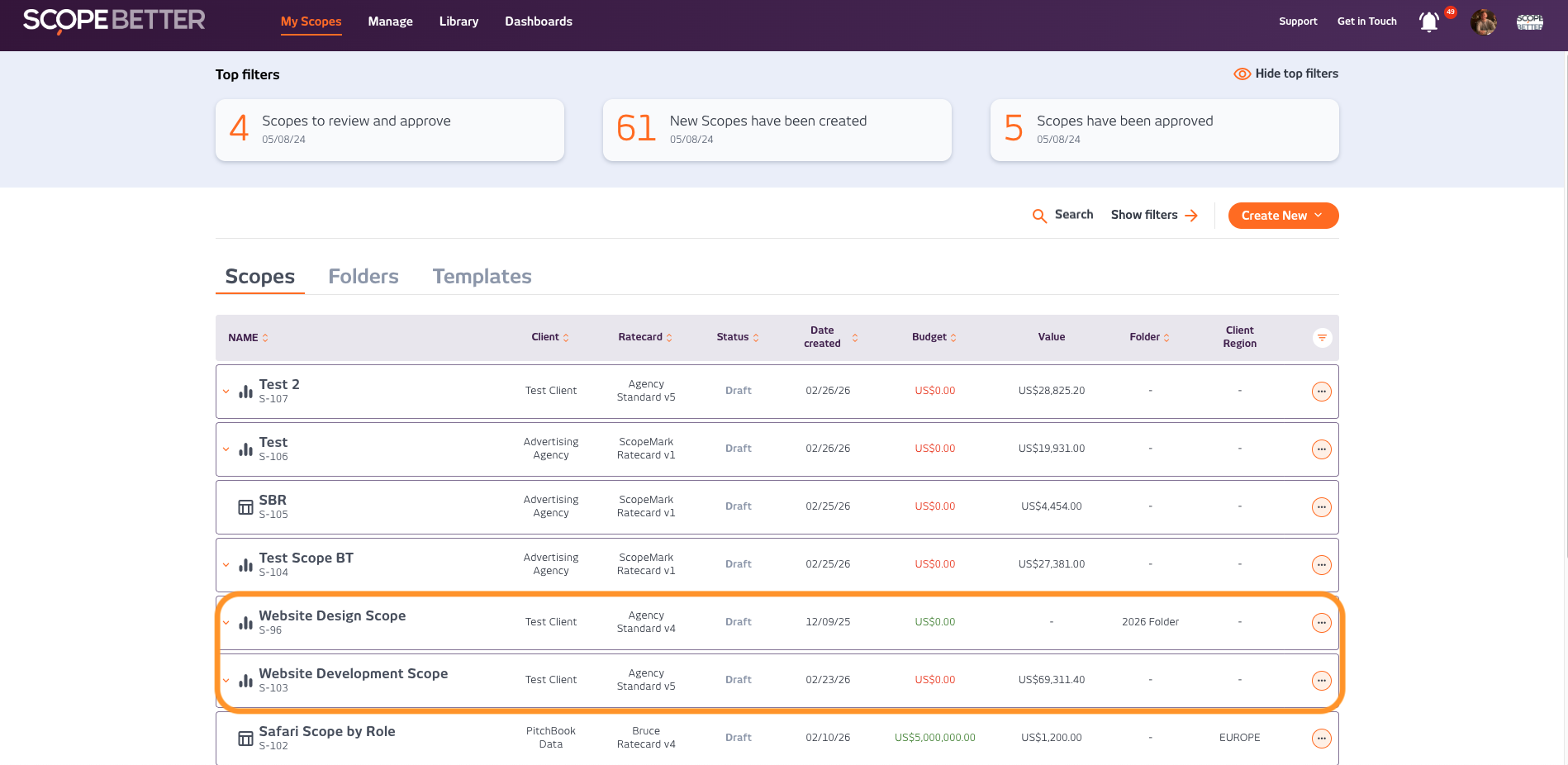Sort the table by the Budget column

pos(934,337)
